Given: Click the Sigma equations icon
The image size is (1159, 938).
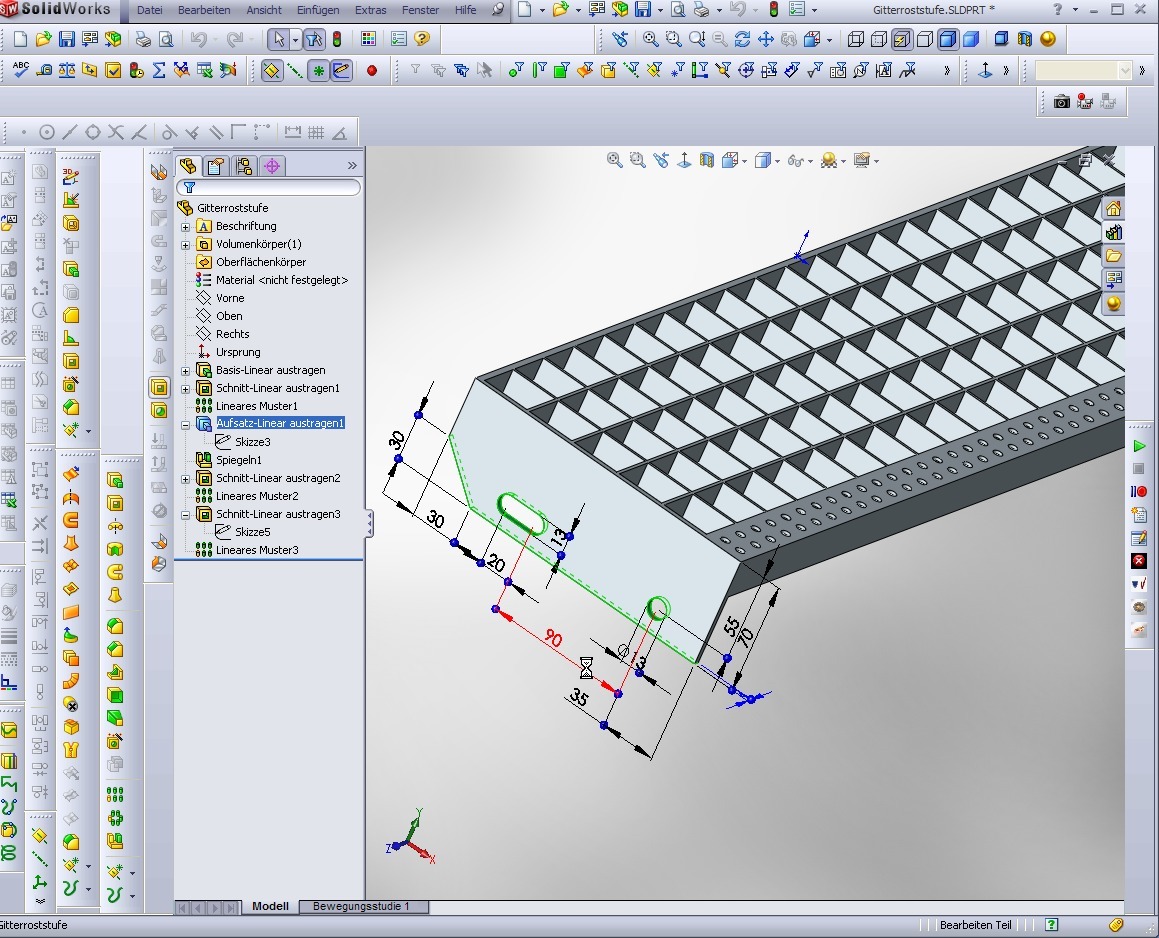Looking at the screenshot, I should (159, 70).
